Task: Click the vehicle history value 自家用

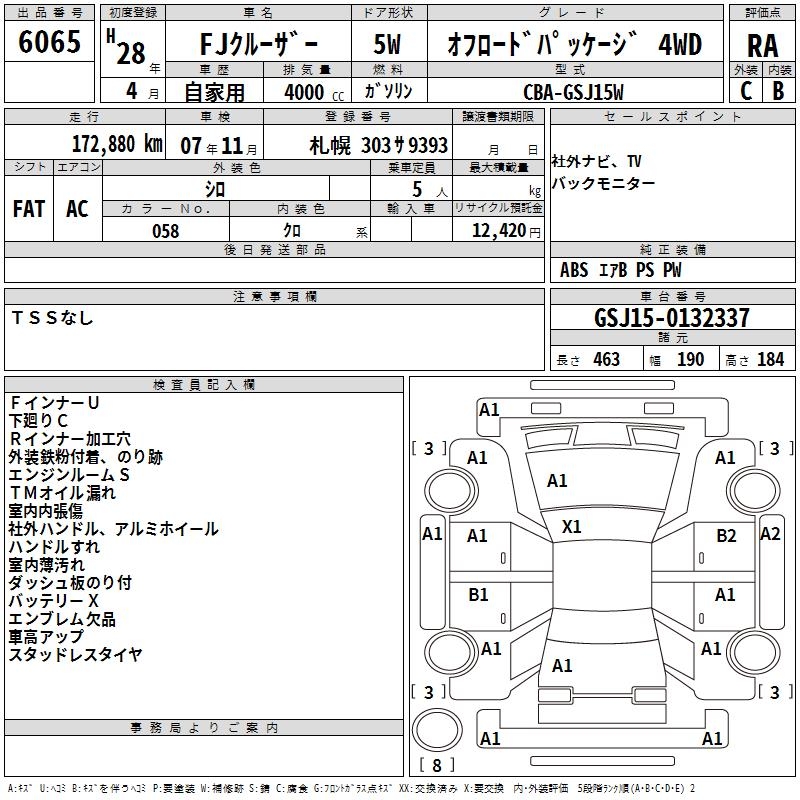Action: [x=214, y=92]
